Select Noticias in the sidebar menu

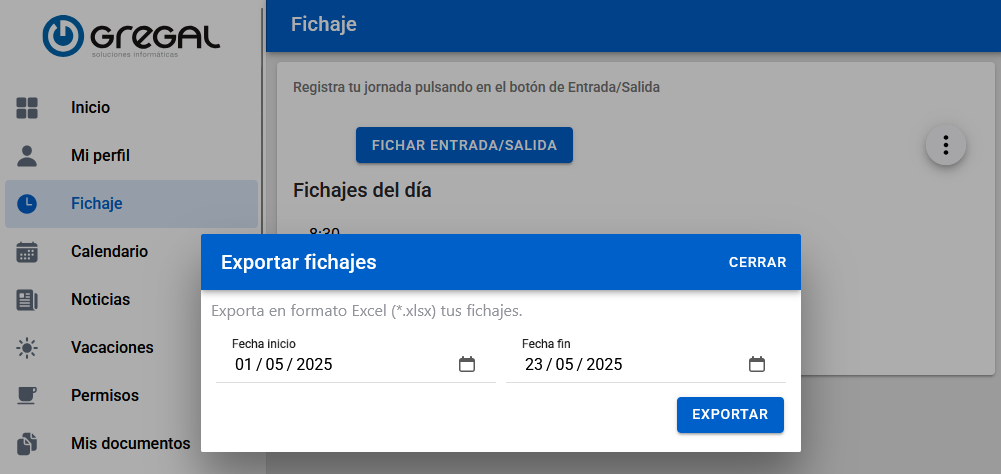[x=100, y=300]
